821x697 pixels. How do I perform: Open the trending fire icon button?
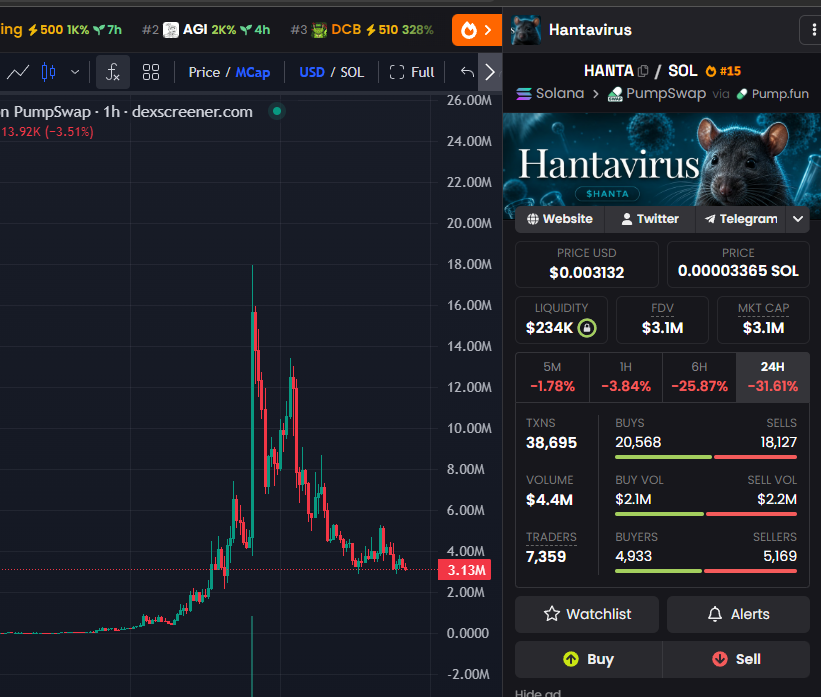click(x=476, y=30)
